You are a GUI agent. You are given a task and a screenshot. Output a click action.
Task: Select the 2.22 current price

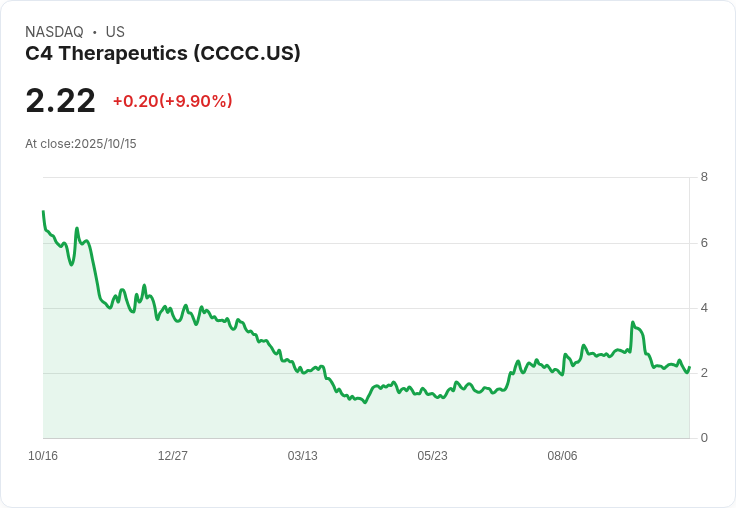click(x=60, y=101)
